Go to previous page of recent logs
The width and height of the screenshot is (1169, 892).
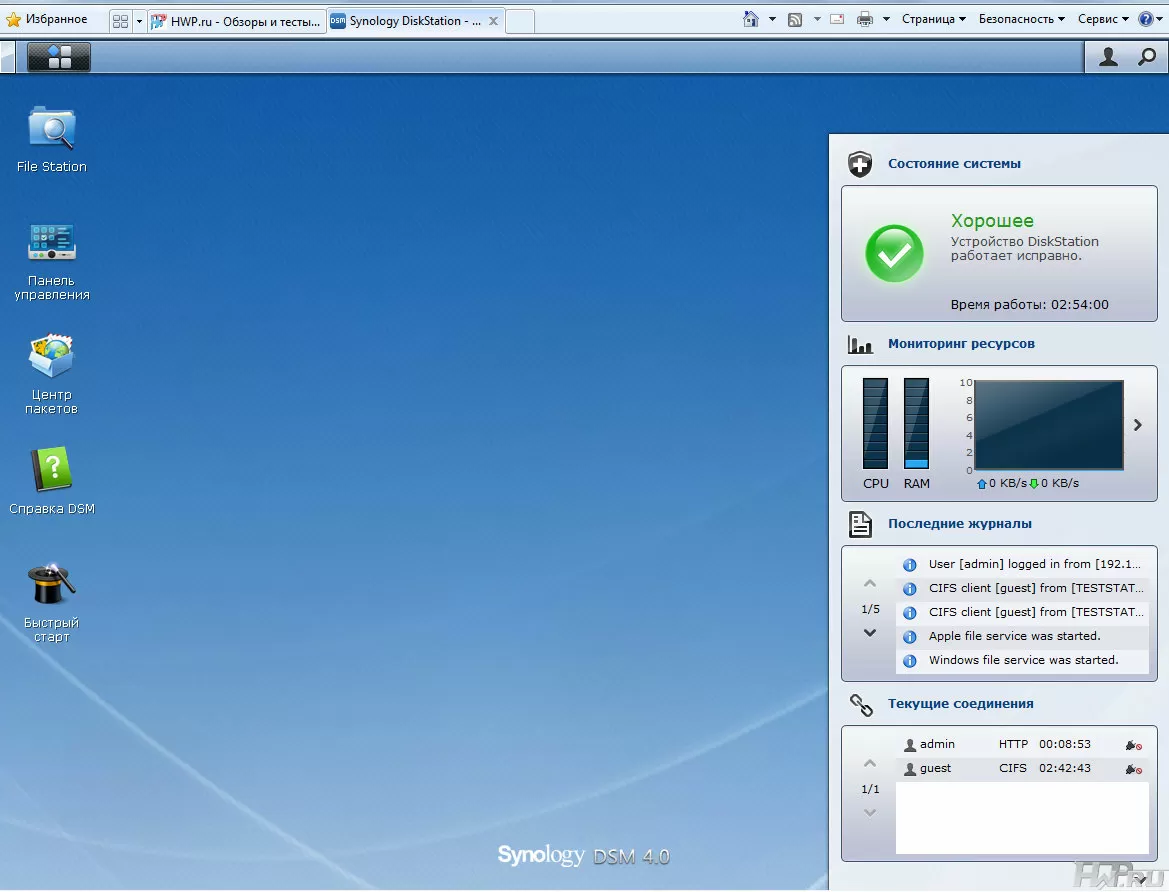(870, 584)
